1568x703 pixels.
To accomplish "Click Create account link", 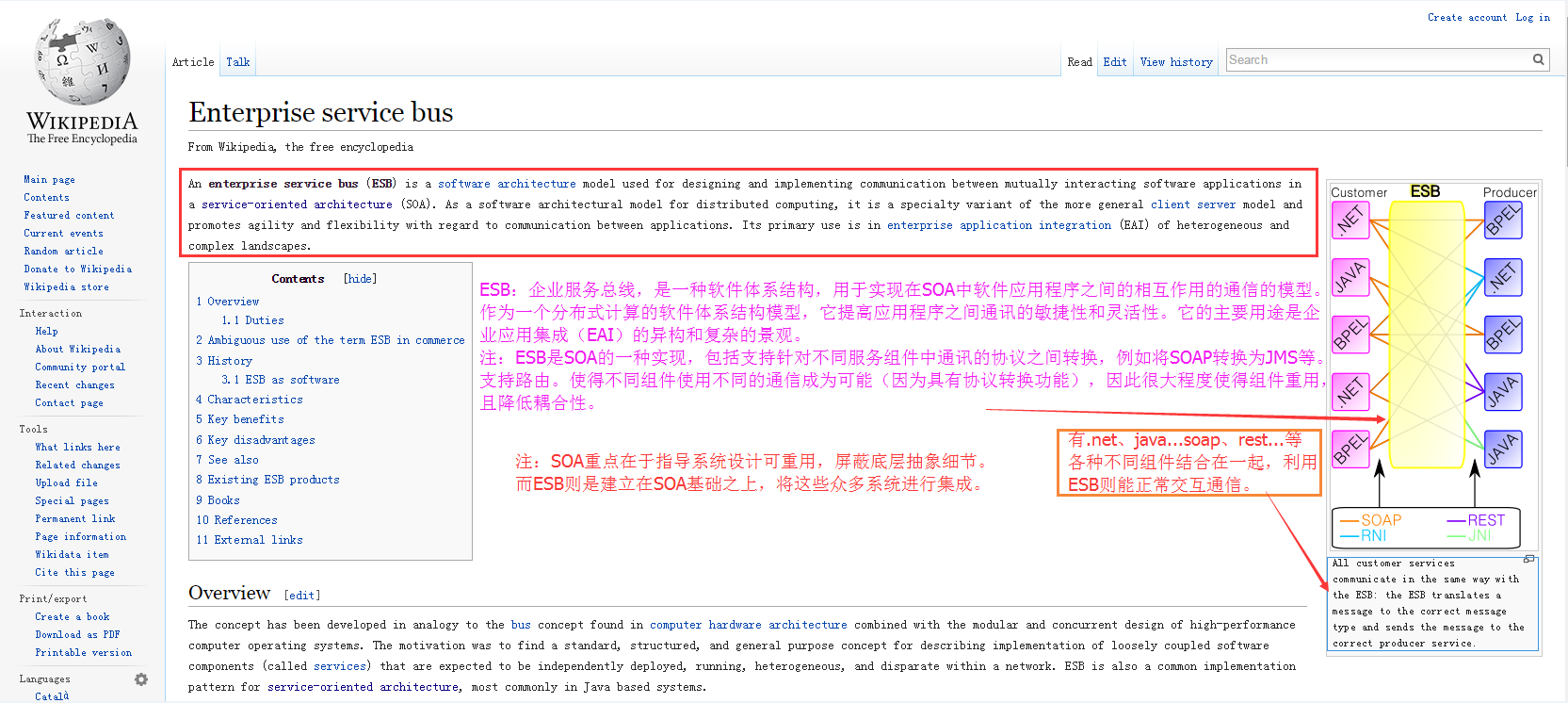I will pyautogui.click(x=1466, y=18).
